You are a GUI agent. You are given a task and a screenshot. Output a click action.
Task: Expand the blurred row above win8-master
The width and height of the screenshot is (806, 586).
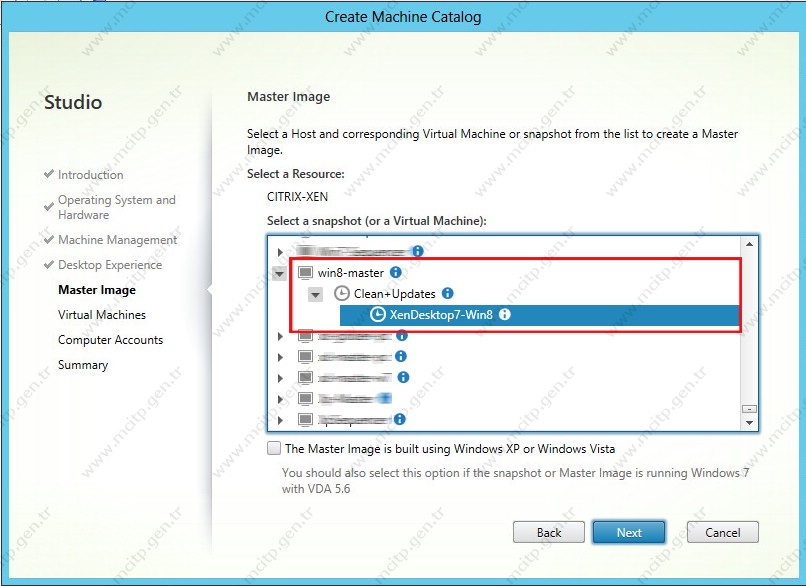(280, 252)
